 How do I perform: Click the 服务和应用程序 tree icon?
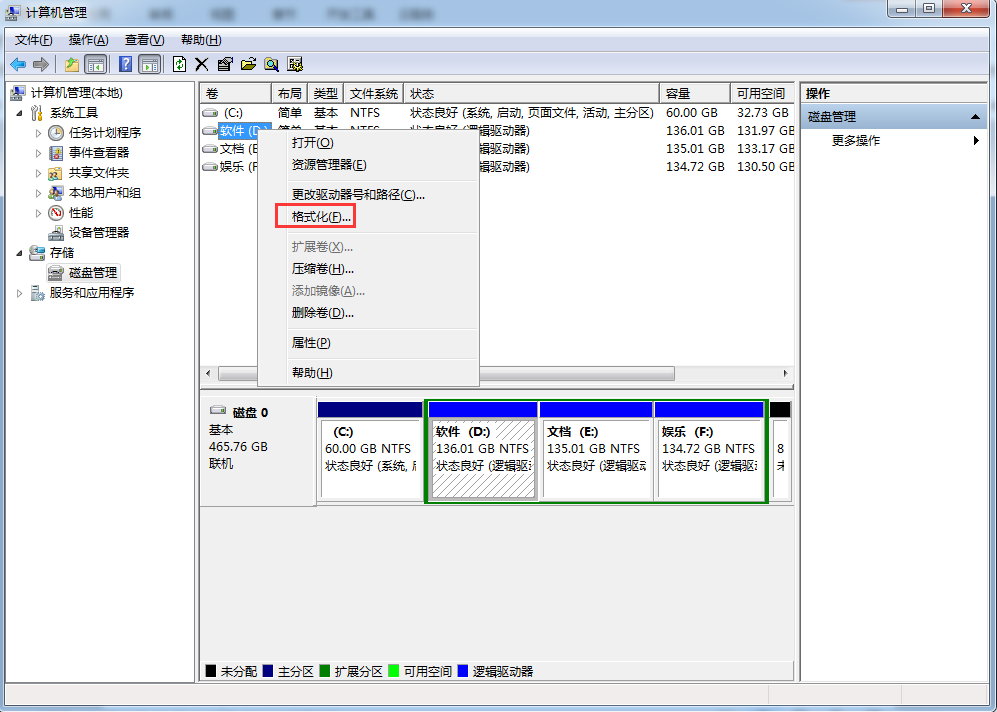(x=37, y=293)
